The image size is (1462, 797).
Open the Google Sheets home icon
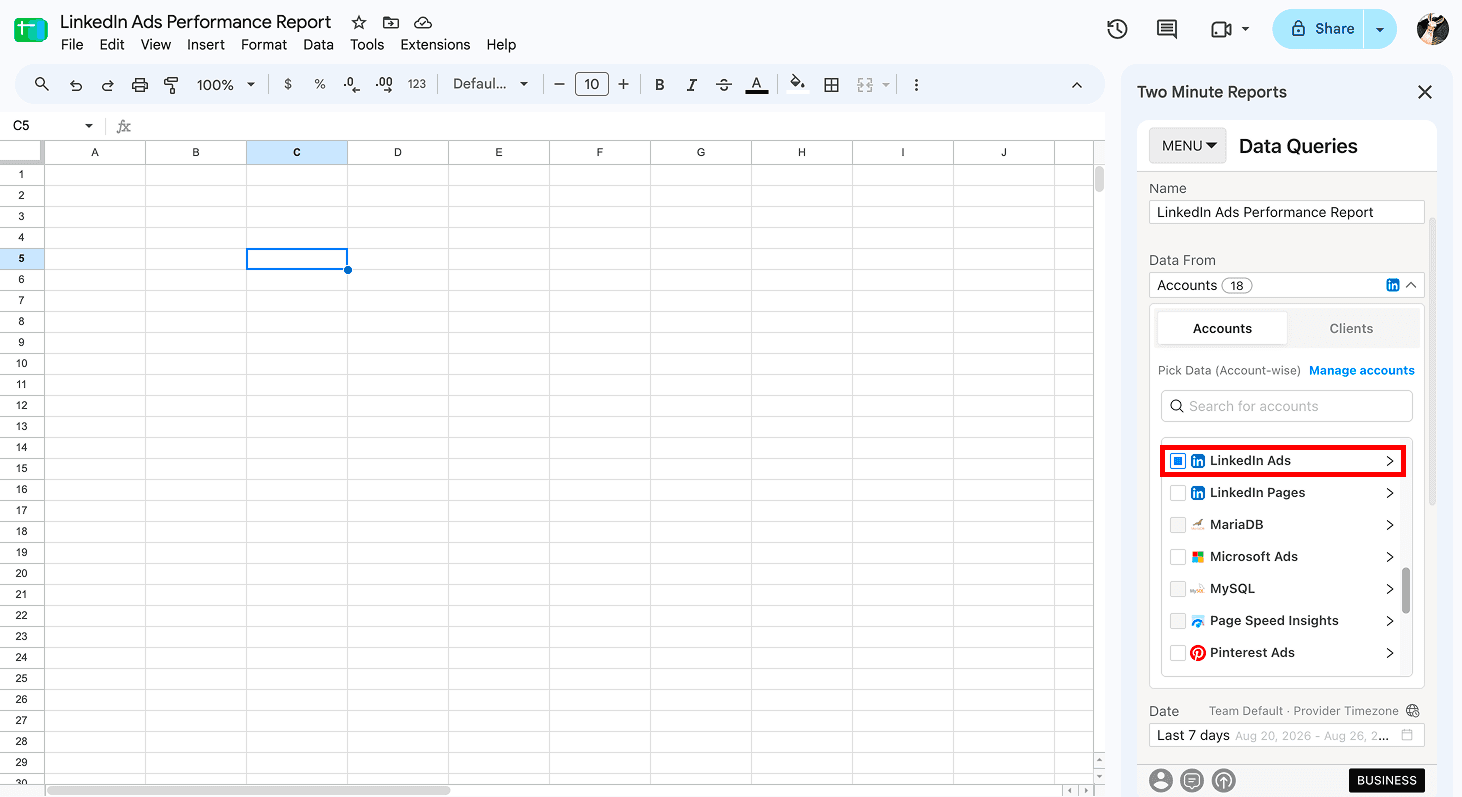click(x=30, y=30)
